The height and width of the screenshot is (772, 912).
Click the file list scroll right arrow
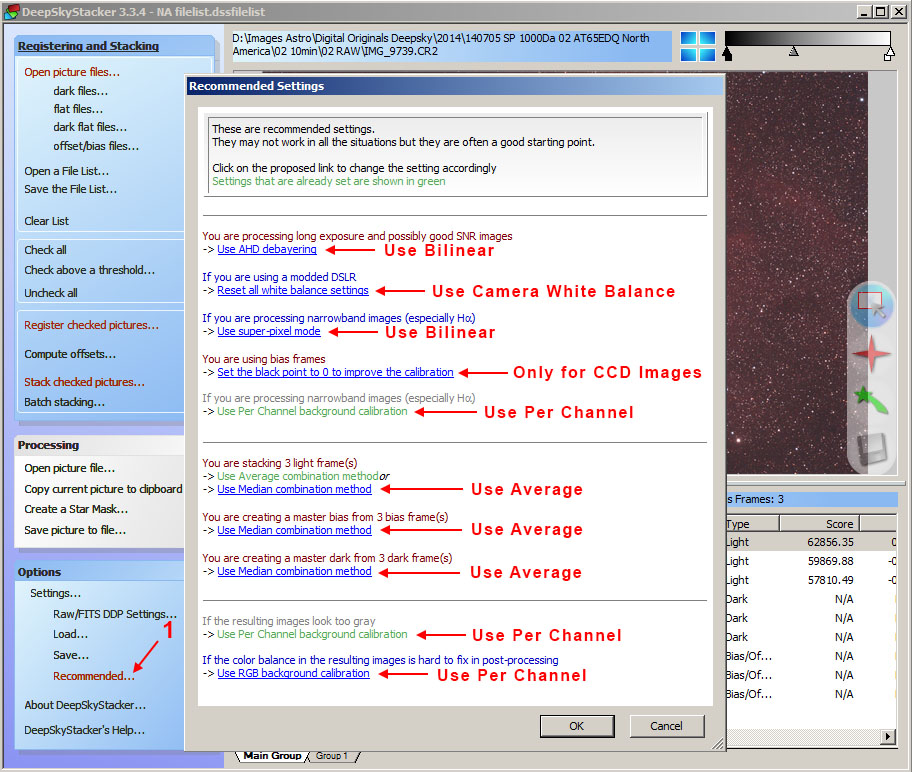pos(888,737)
